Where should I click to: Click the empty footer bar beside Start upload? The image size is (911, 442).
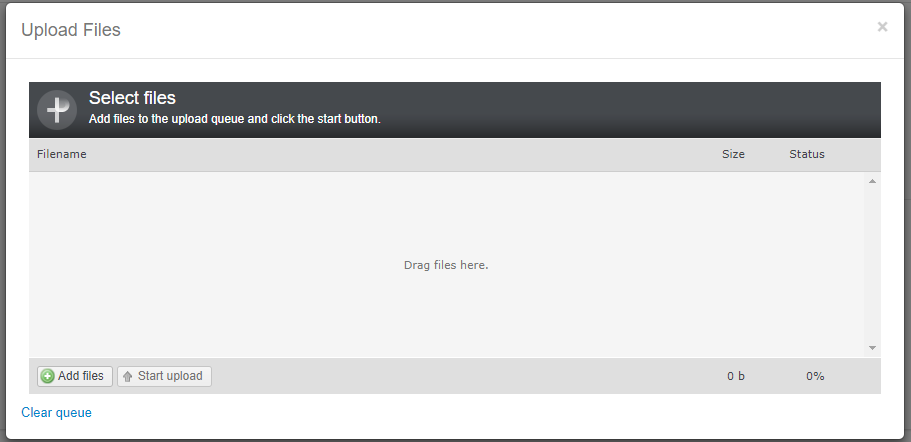(465, 376)
